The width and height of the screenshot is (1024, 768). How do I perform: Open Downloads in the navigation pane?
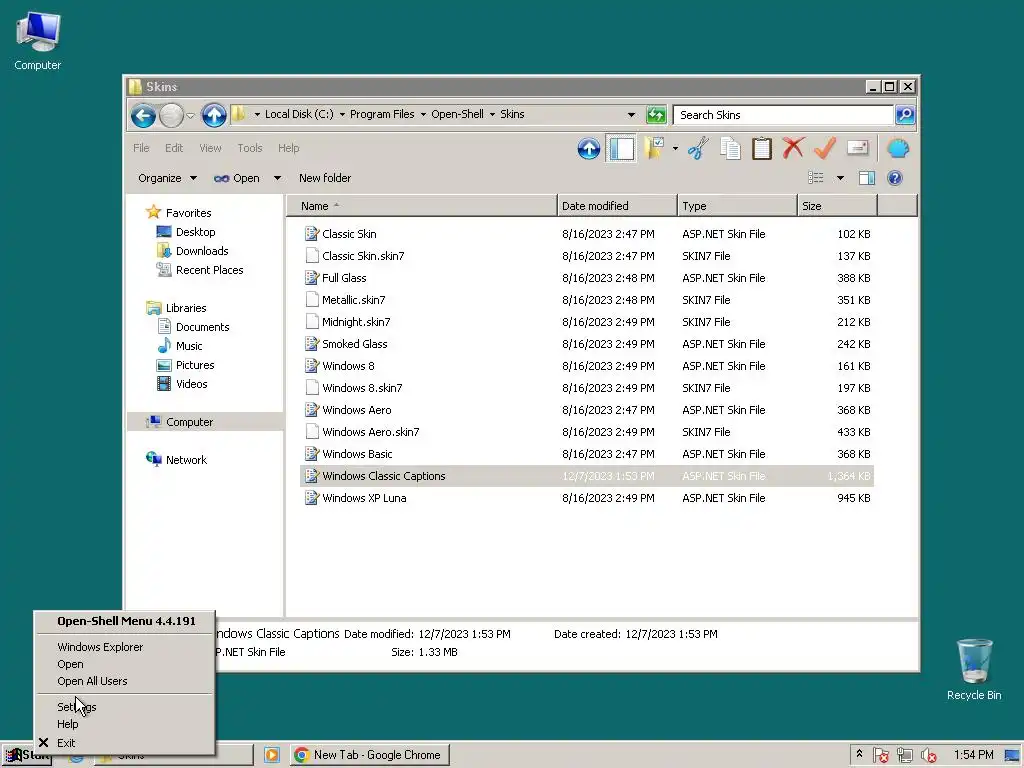[x=193, y=251]
